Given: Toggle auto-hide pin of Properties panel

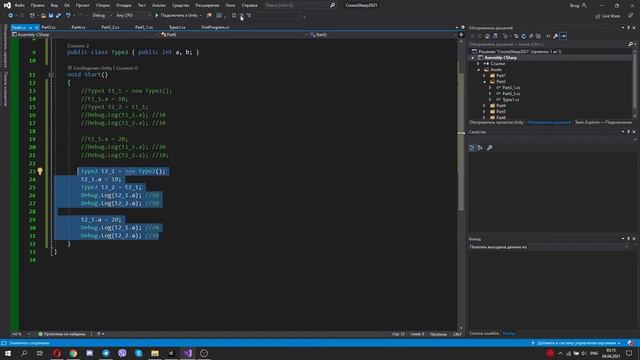Looking at the screenshot, I should click(x=629, y=132).
